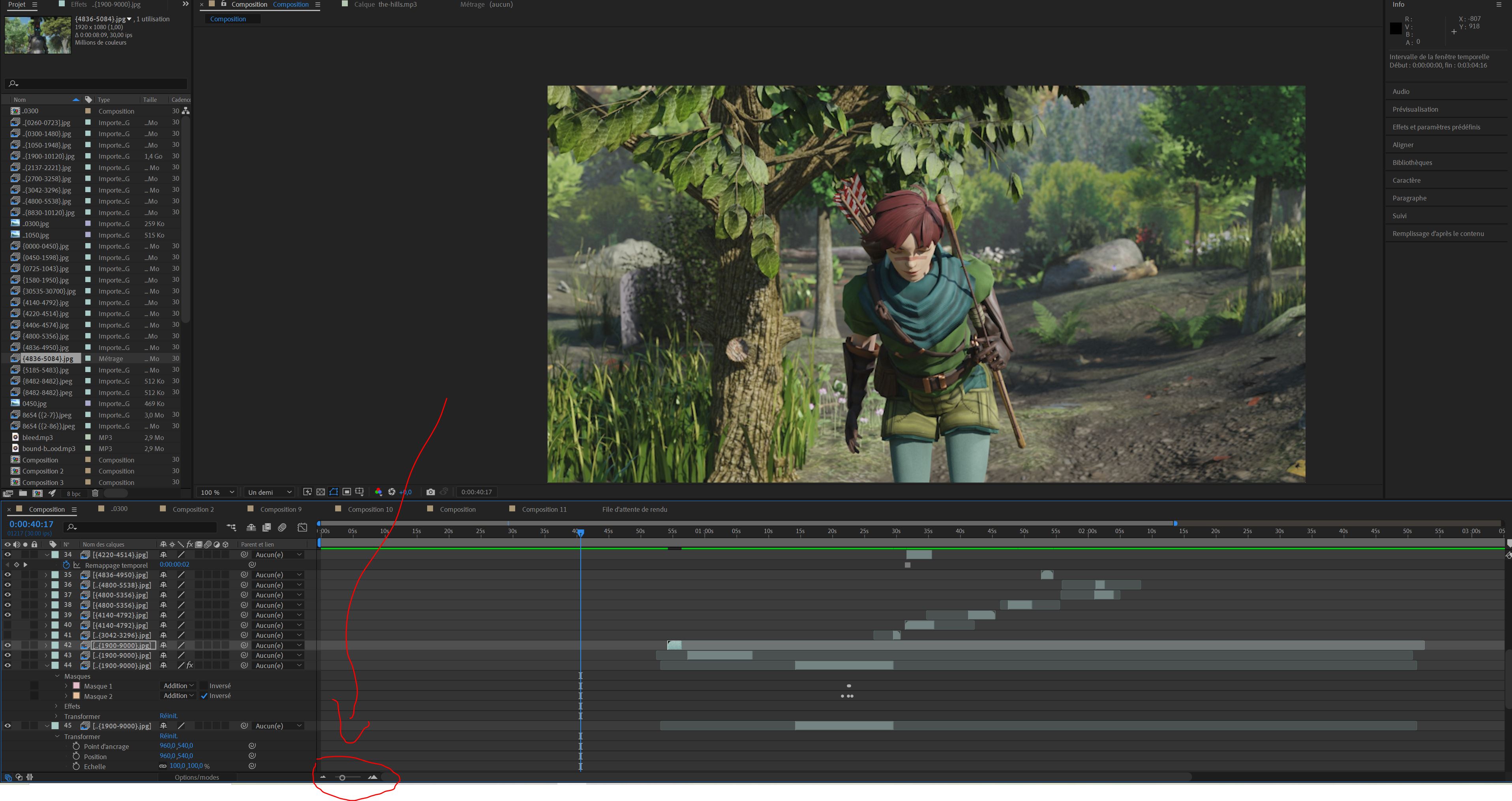Check Inversé for Masque 1

tap(204, 686)
